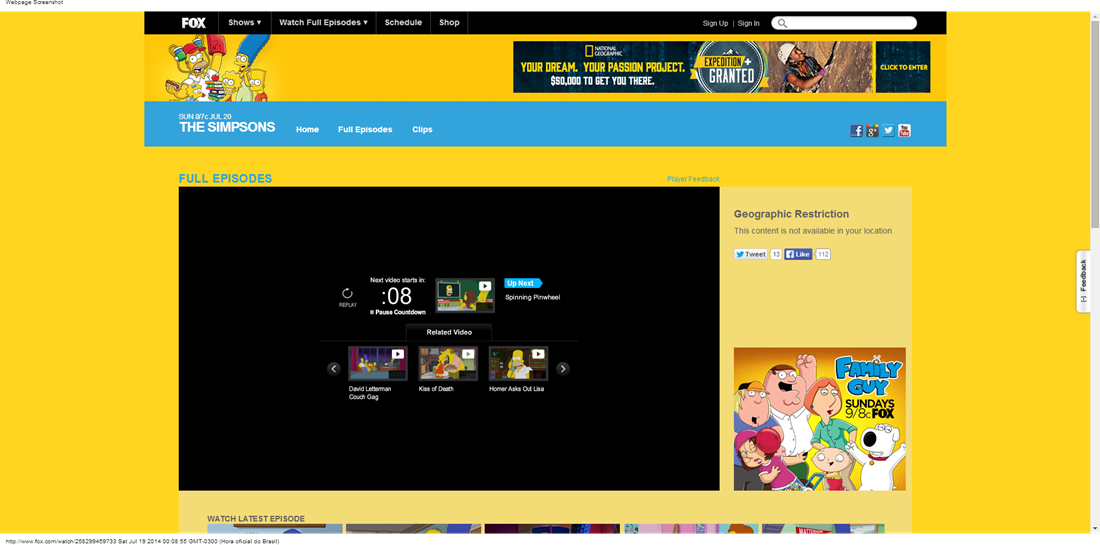Image resolution: width=1100 pixels, height=545 pixels.
Task: Open the Schedule menu item
Action: (x=403, y=22)
